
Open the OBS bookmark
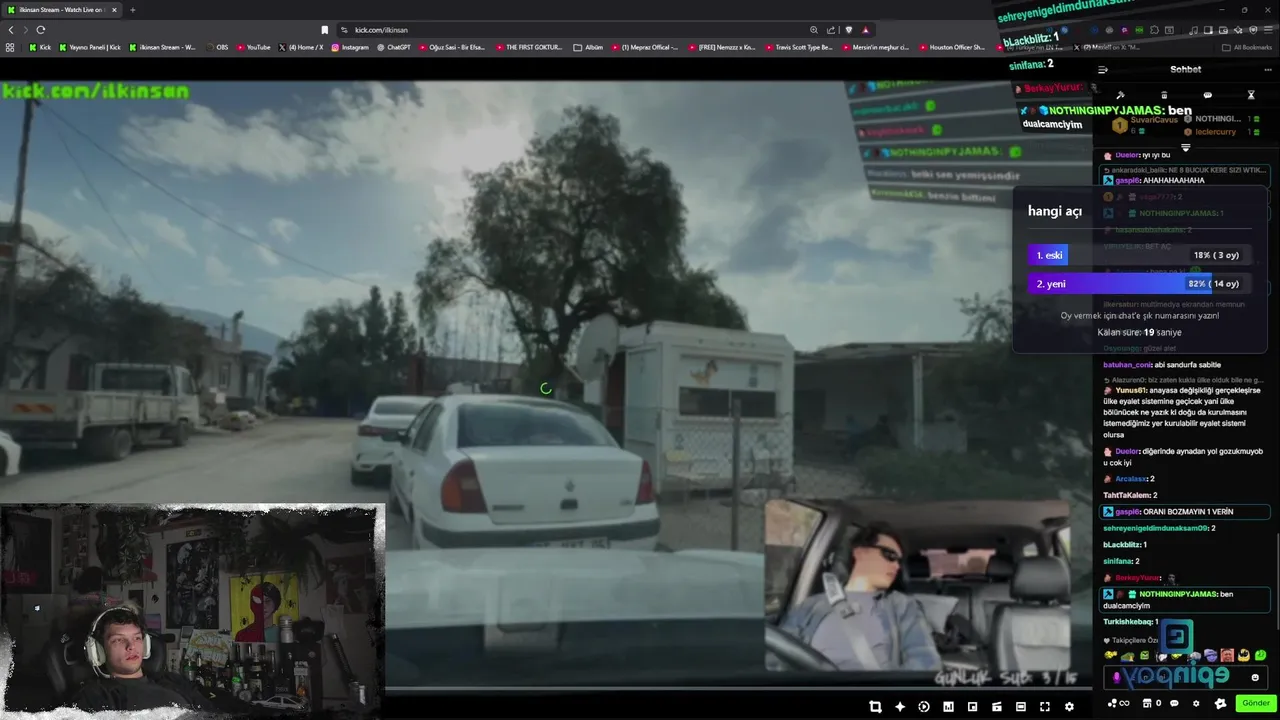(x=217, y=47)
